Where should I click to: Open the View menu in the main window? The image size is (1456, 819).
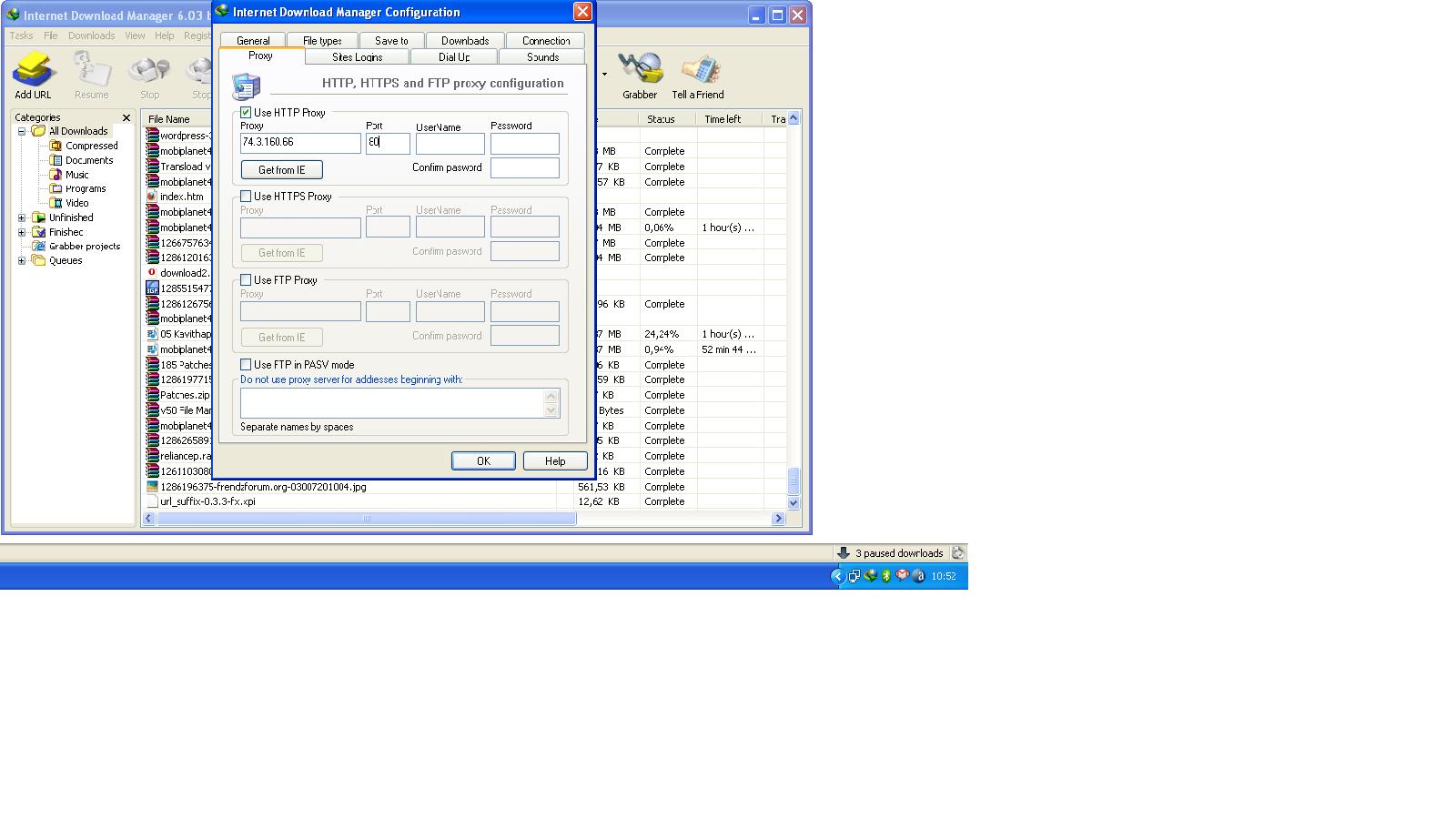[135, 35]
